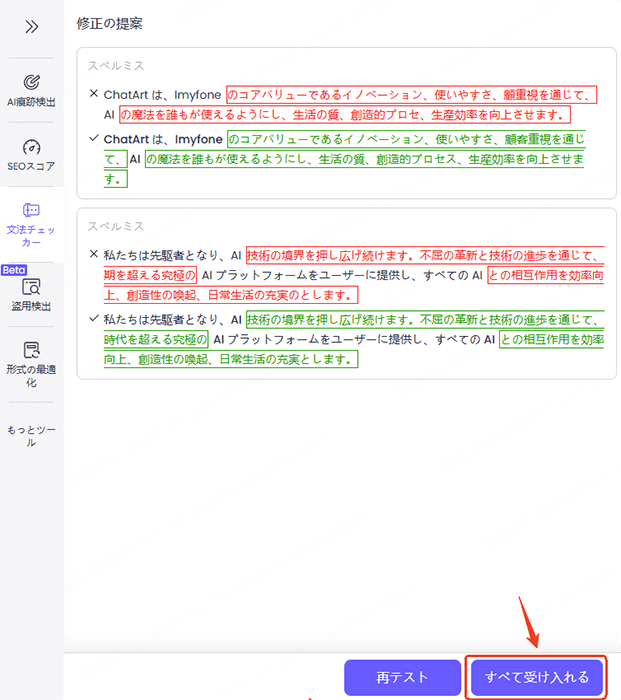The image size is (621, 700).
Task: Select the 盗用検出 sidebar label
Action: [x=31, y=306]
